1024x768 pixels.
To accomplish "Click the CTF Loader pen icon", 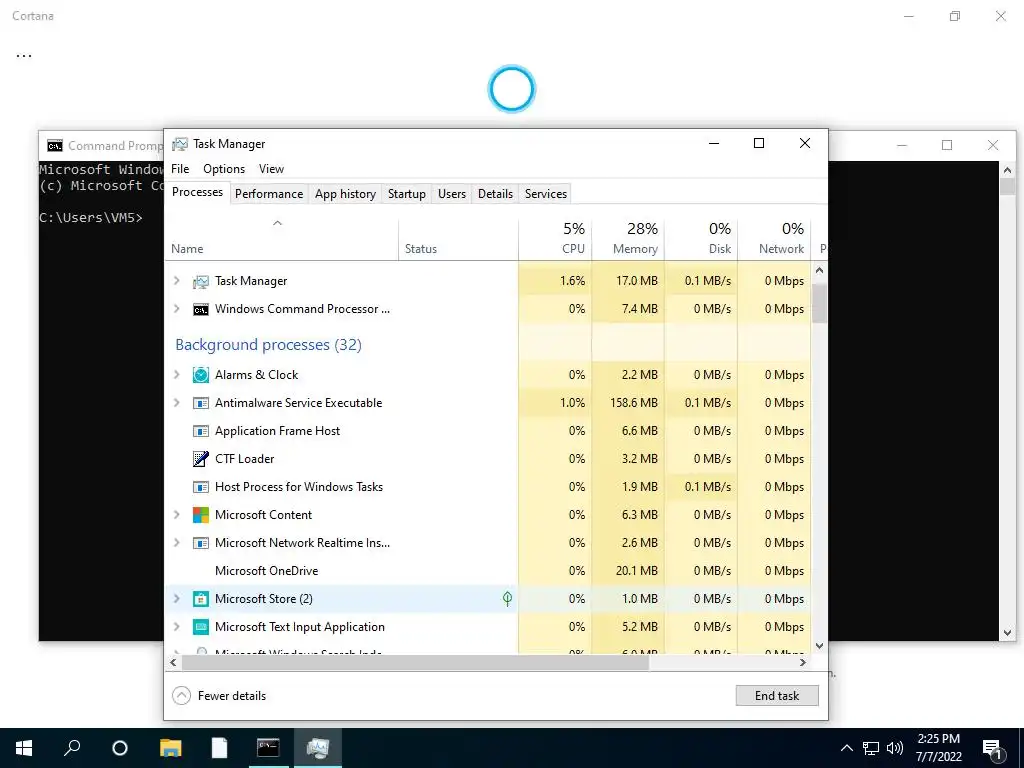I will click(200, 459).
